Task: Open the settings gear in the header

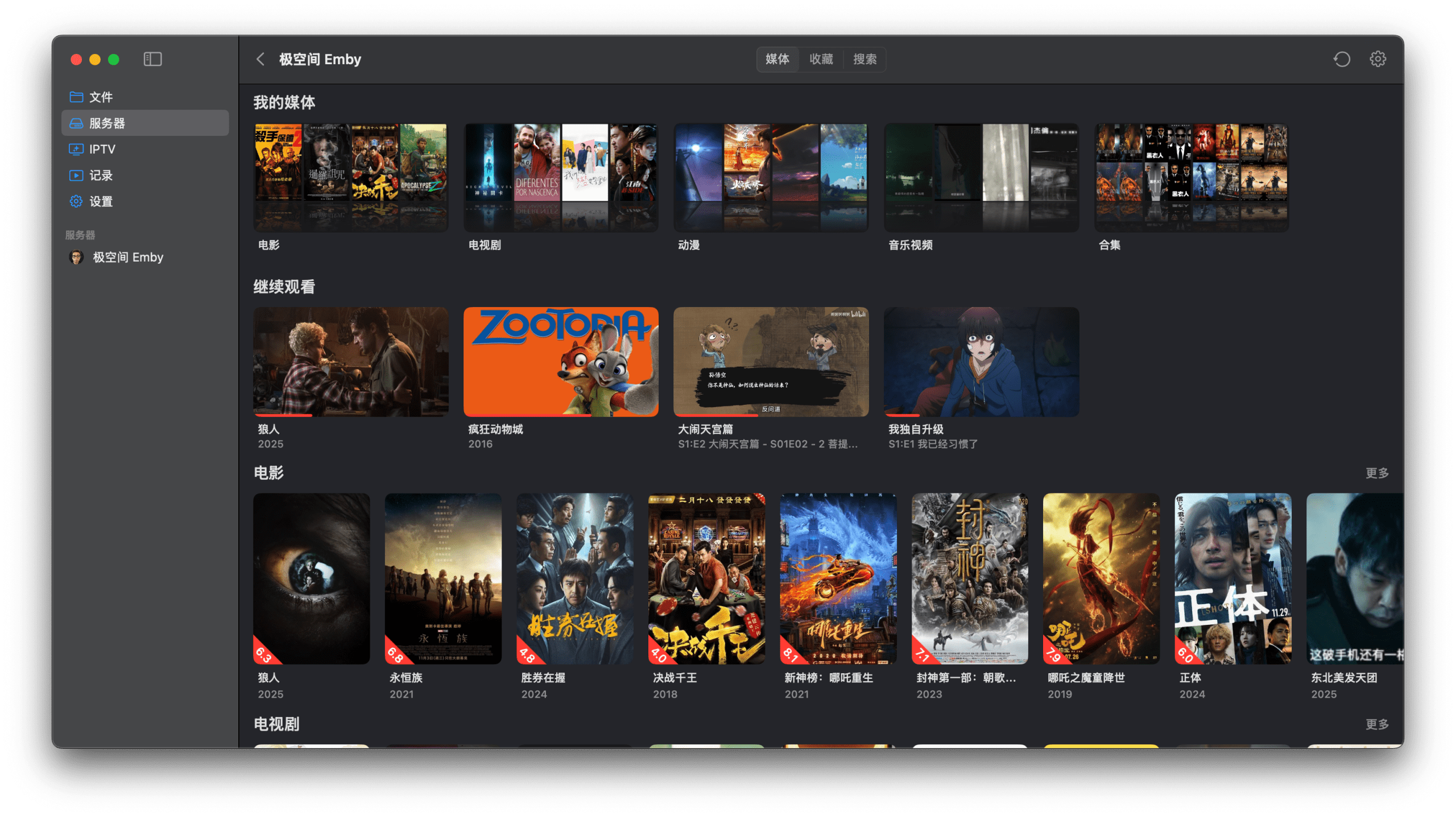Action: pyautogui.click(x=1378, y=59)
